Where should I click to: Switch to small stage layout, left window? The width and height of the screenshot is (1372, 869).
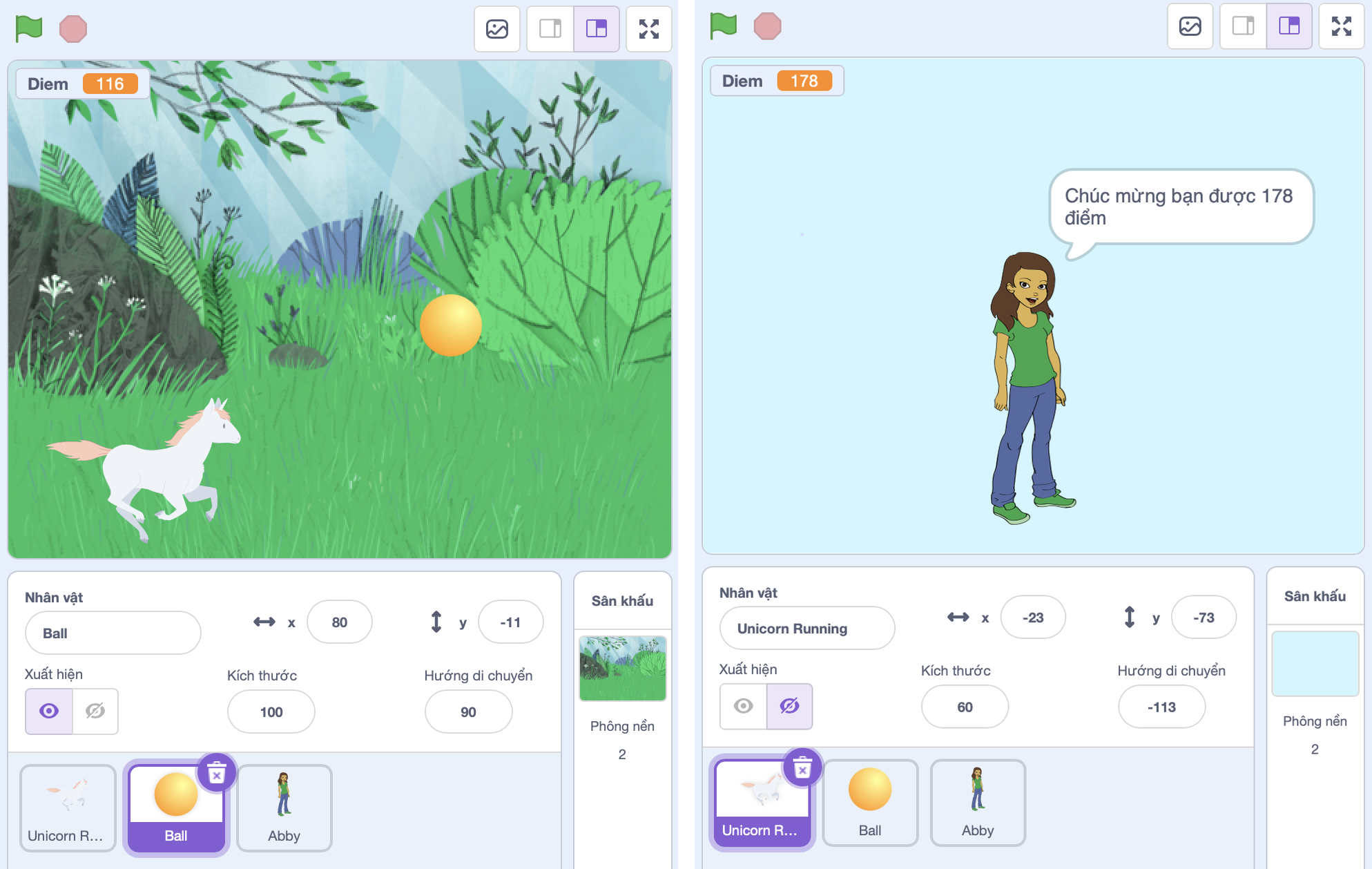pyautogui.click(x=550, y=29)
